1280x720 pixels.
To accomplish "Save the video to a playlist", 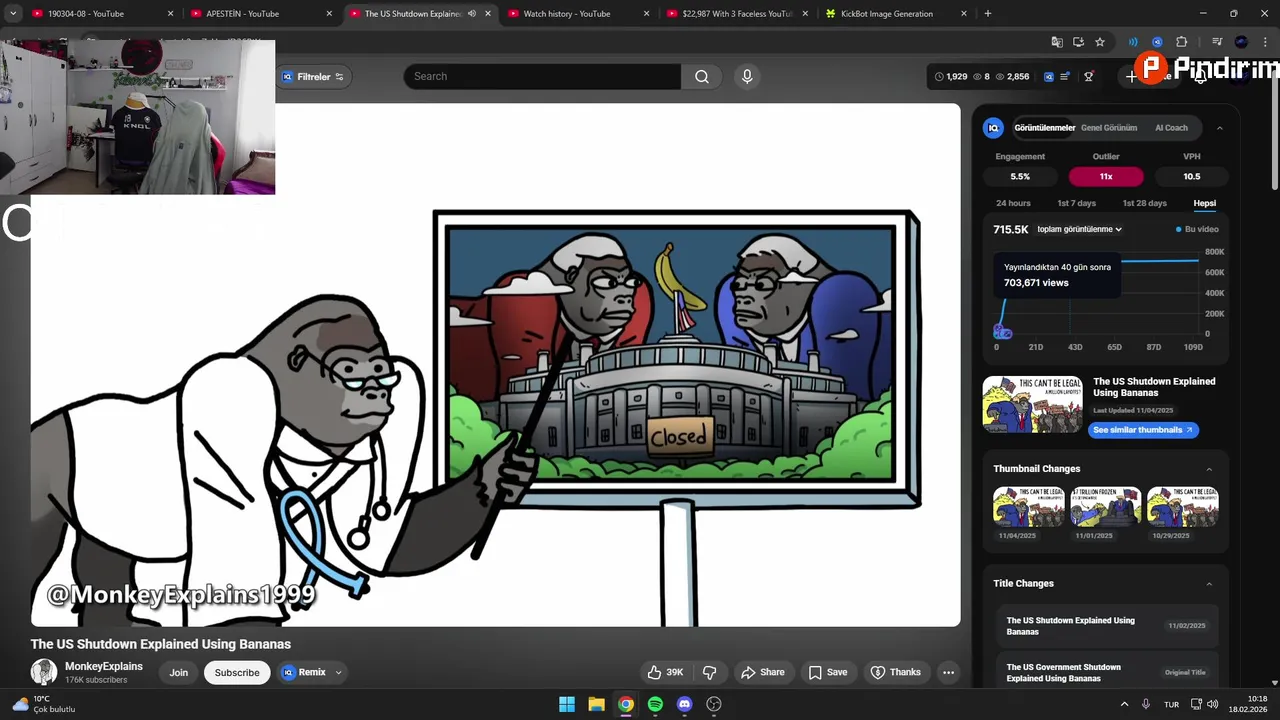I will pos(828,672).
